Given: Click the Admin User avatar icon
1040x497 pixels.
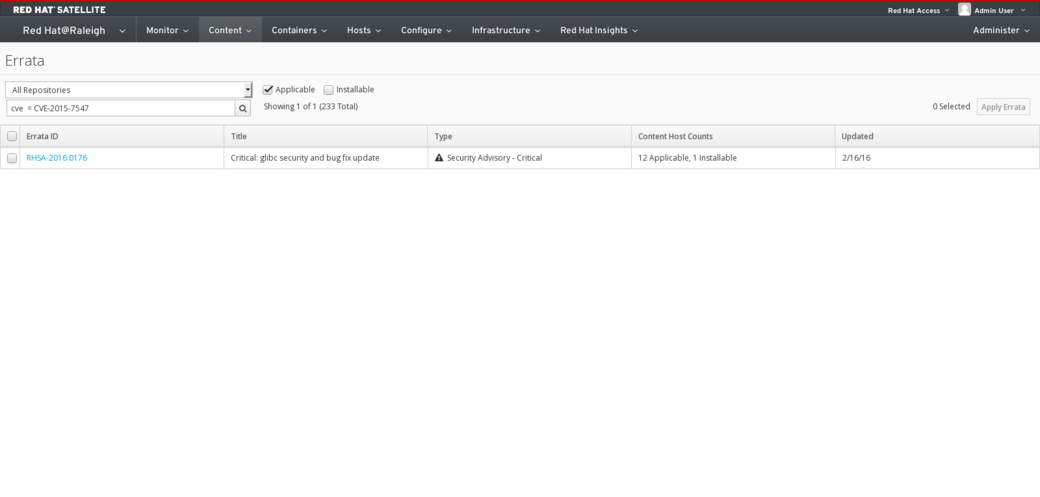Looking at the screenshot, I should 964,9.
